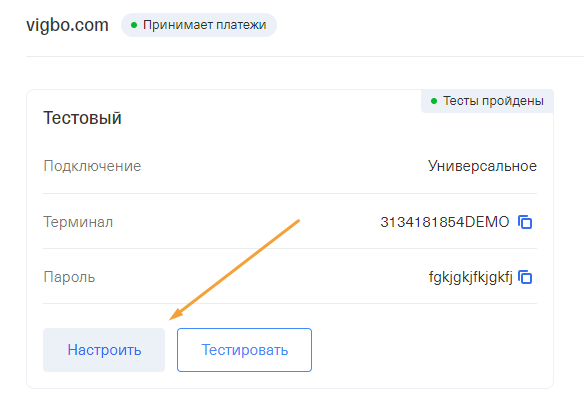Click the green dot in Принимает платежи badge

(x=134, y=25)
